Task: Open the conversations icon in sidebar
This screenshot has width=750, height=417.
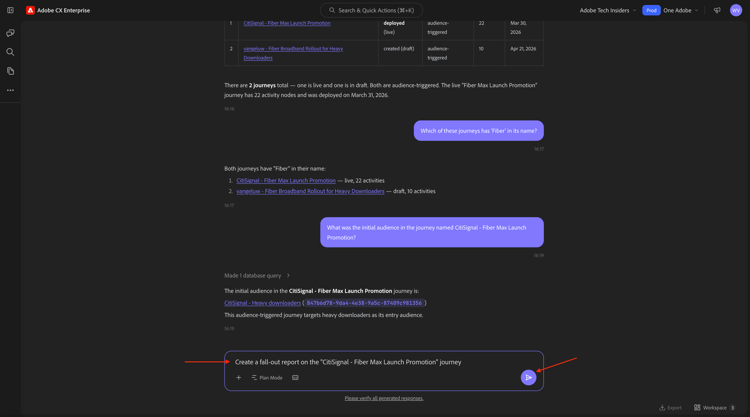Action: click(x=10, y=33)
